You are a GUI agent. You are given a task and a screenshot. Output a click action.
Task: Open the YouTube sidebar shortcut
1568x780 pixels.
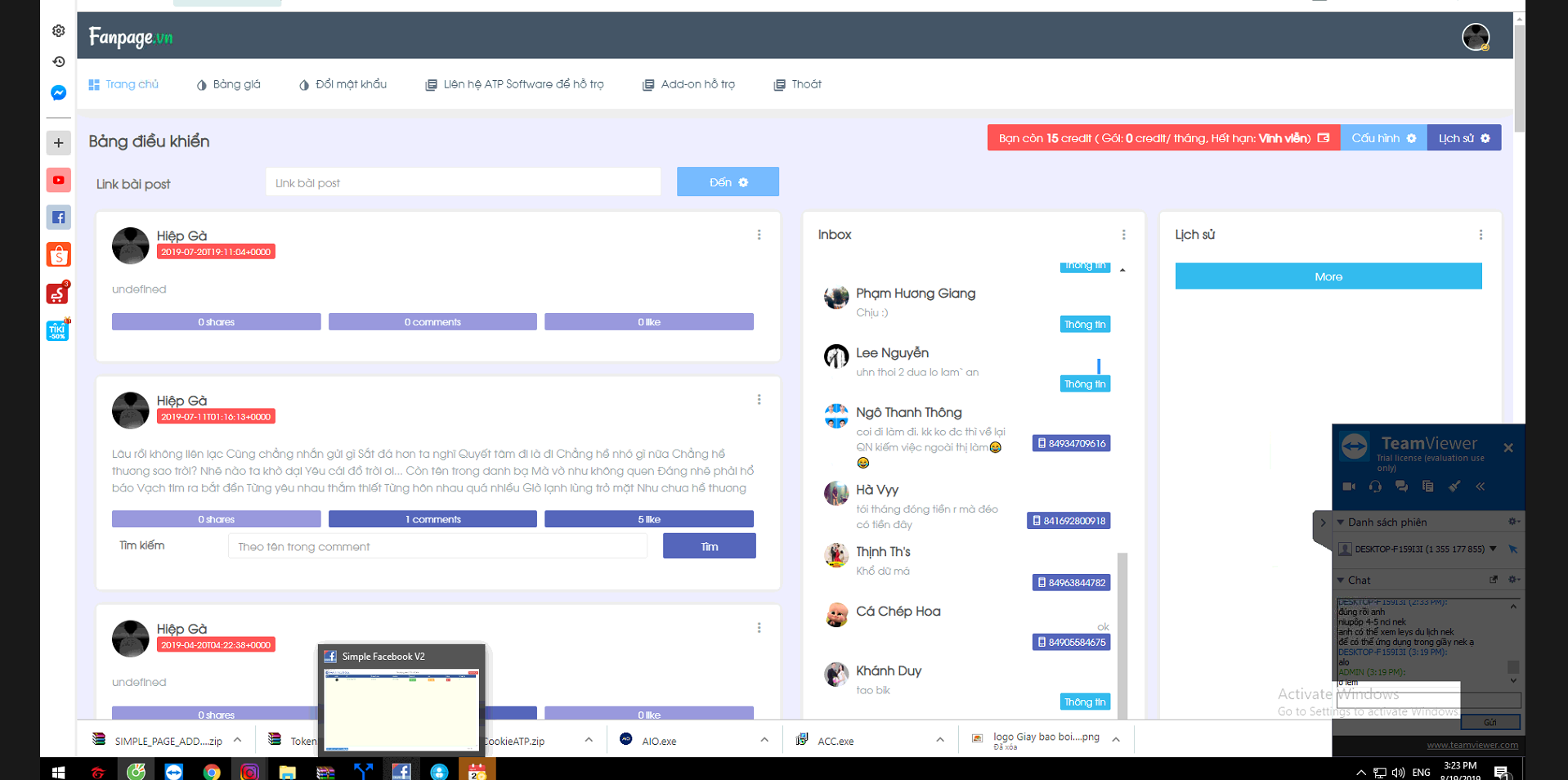pyautogui.click(x=59, y=180)
